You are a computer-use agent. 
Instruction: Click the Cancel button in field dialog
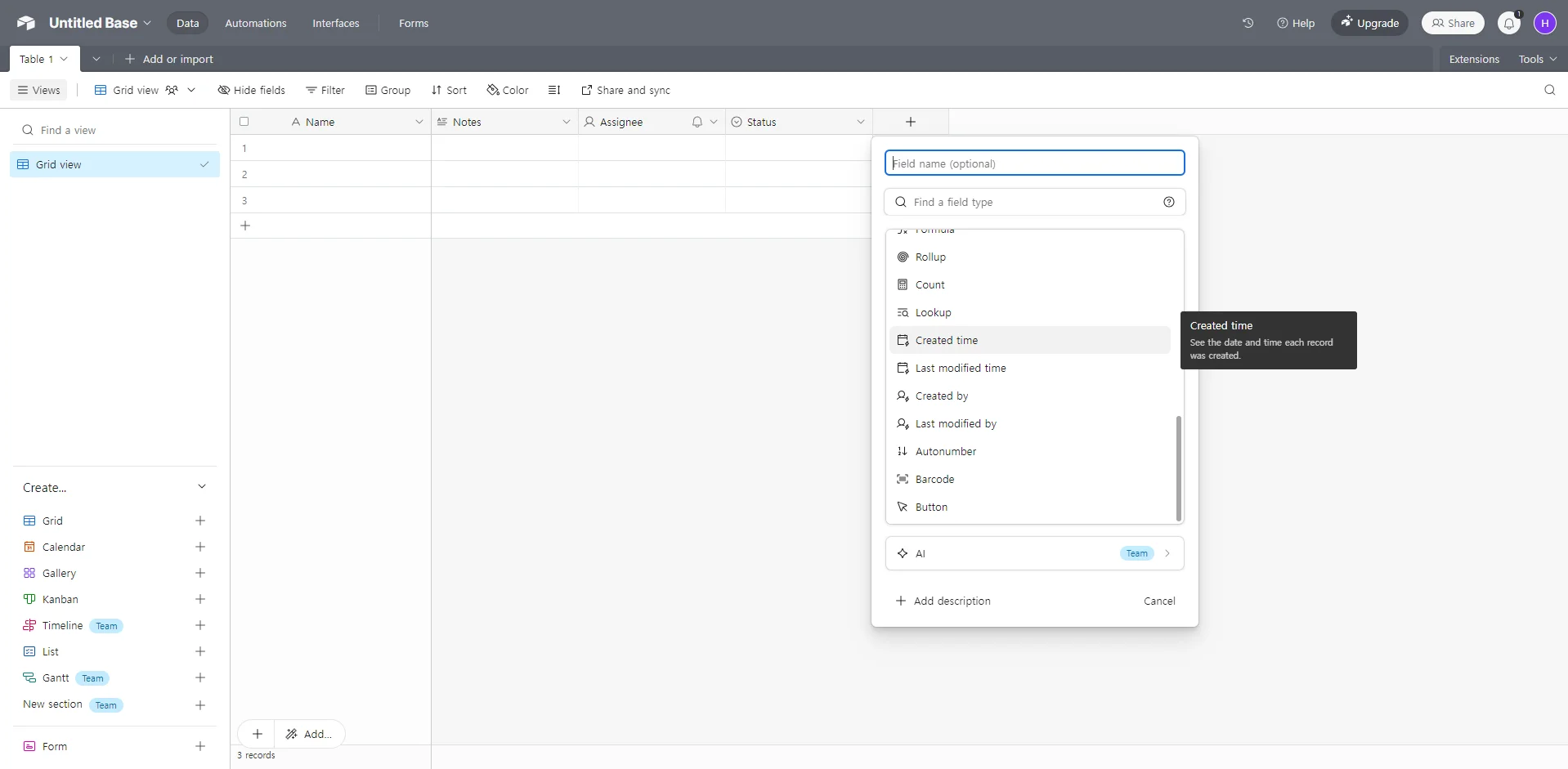tap(1158, 601)
